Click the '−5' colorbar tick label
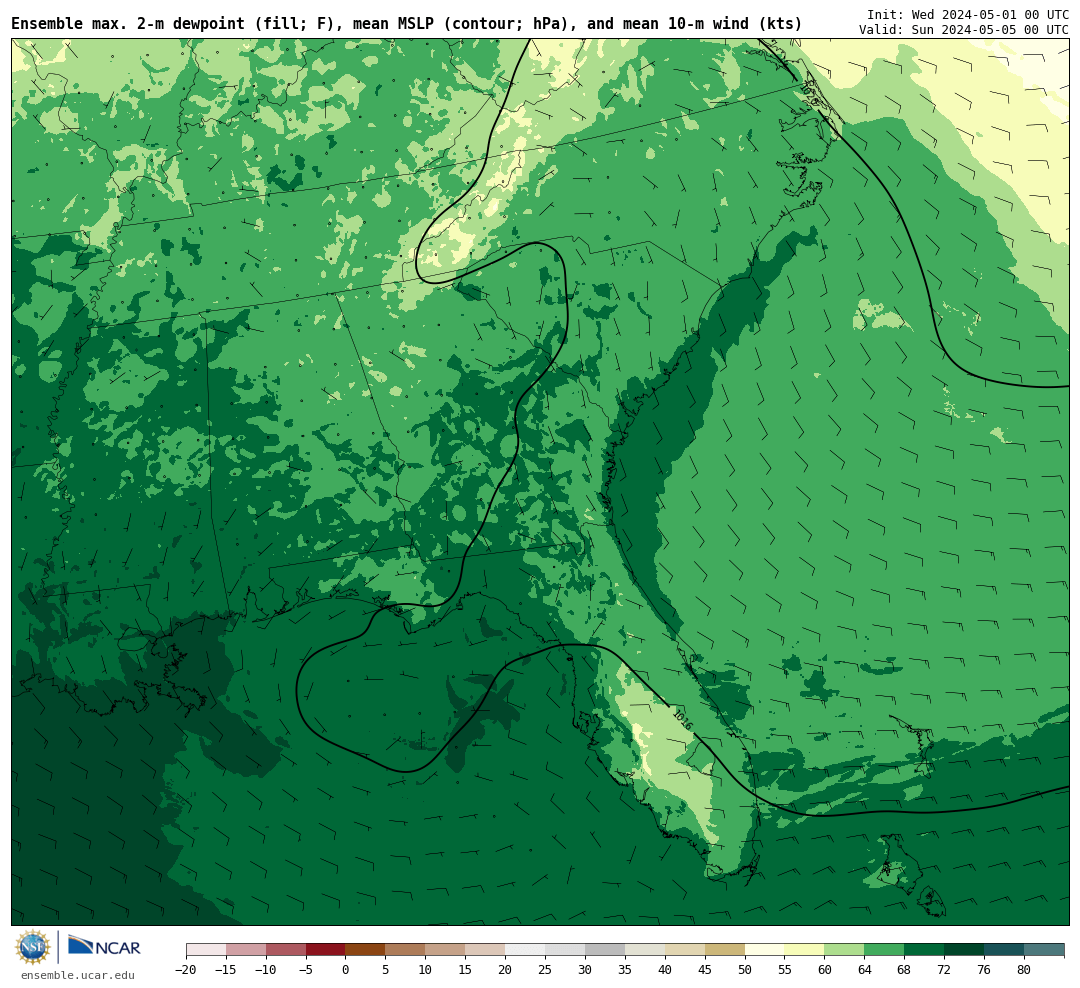The width and height of the screenshot is (1080, 988). pos(306,970)
